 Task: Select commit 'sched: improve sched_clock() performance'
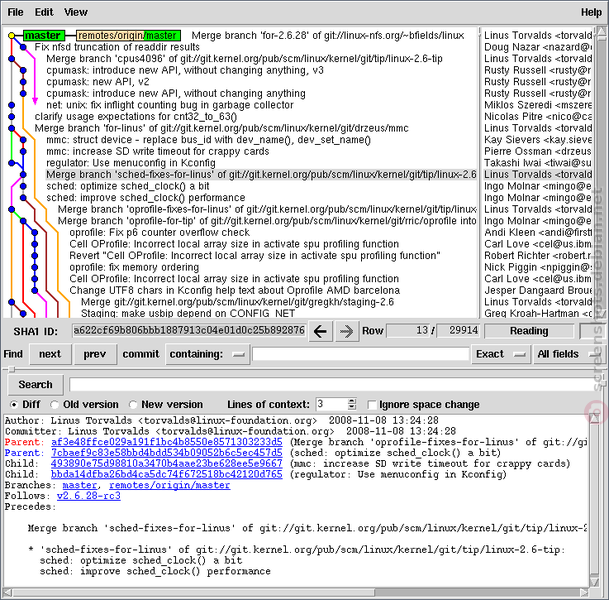point(146,198)
